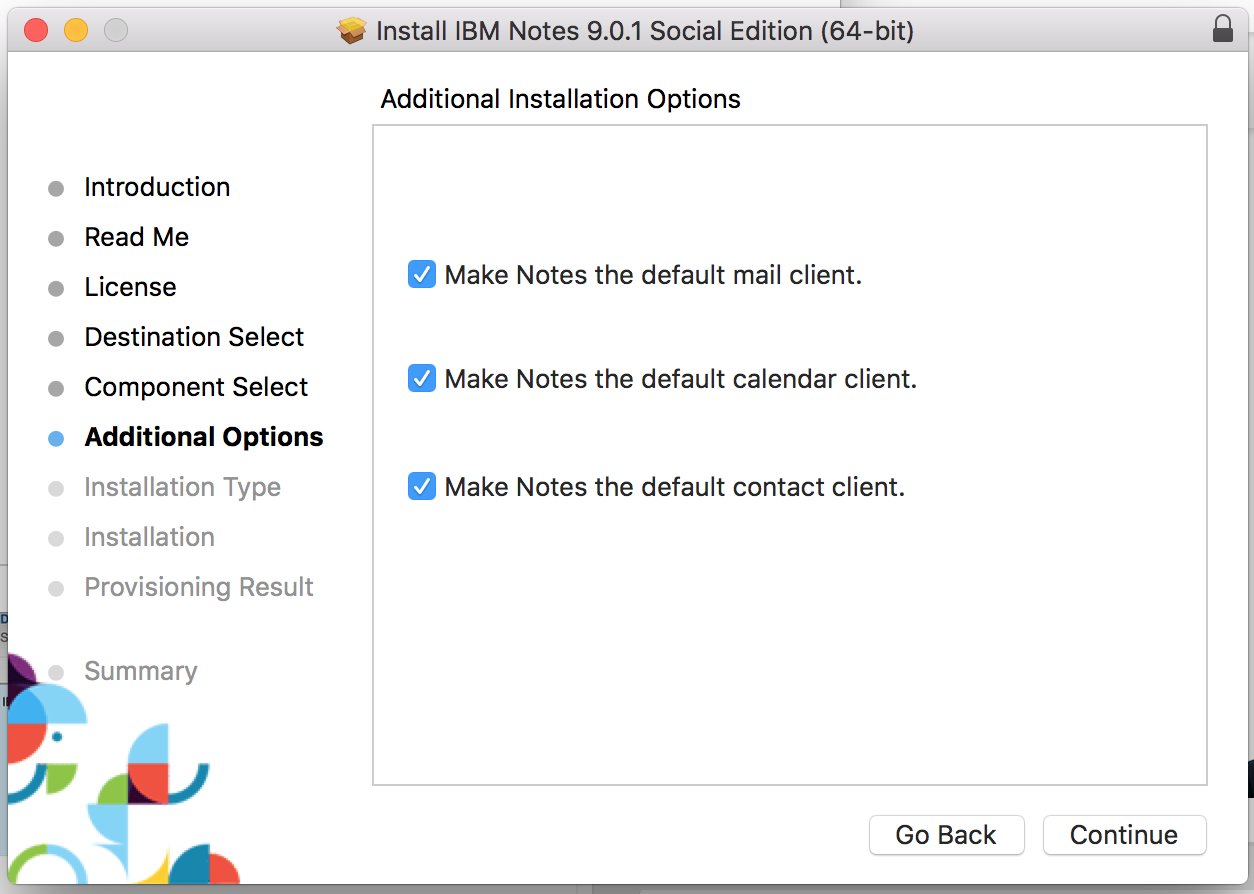The width and height of the screenshot is (1254, 894).
Task: Select the Read Me step
Action: coord(137,237)
